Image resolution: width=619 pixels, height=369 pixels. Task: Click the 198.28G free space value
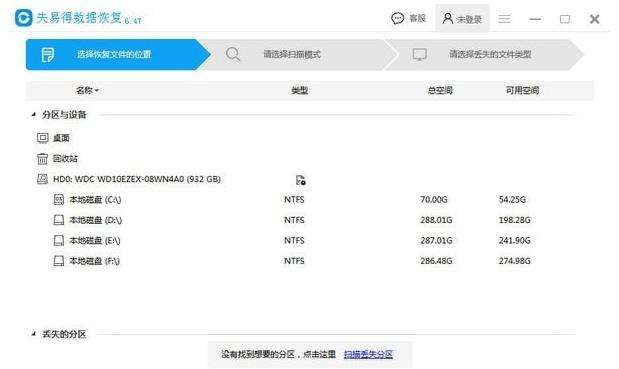tap(514, 220)
